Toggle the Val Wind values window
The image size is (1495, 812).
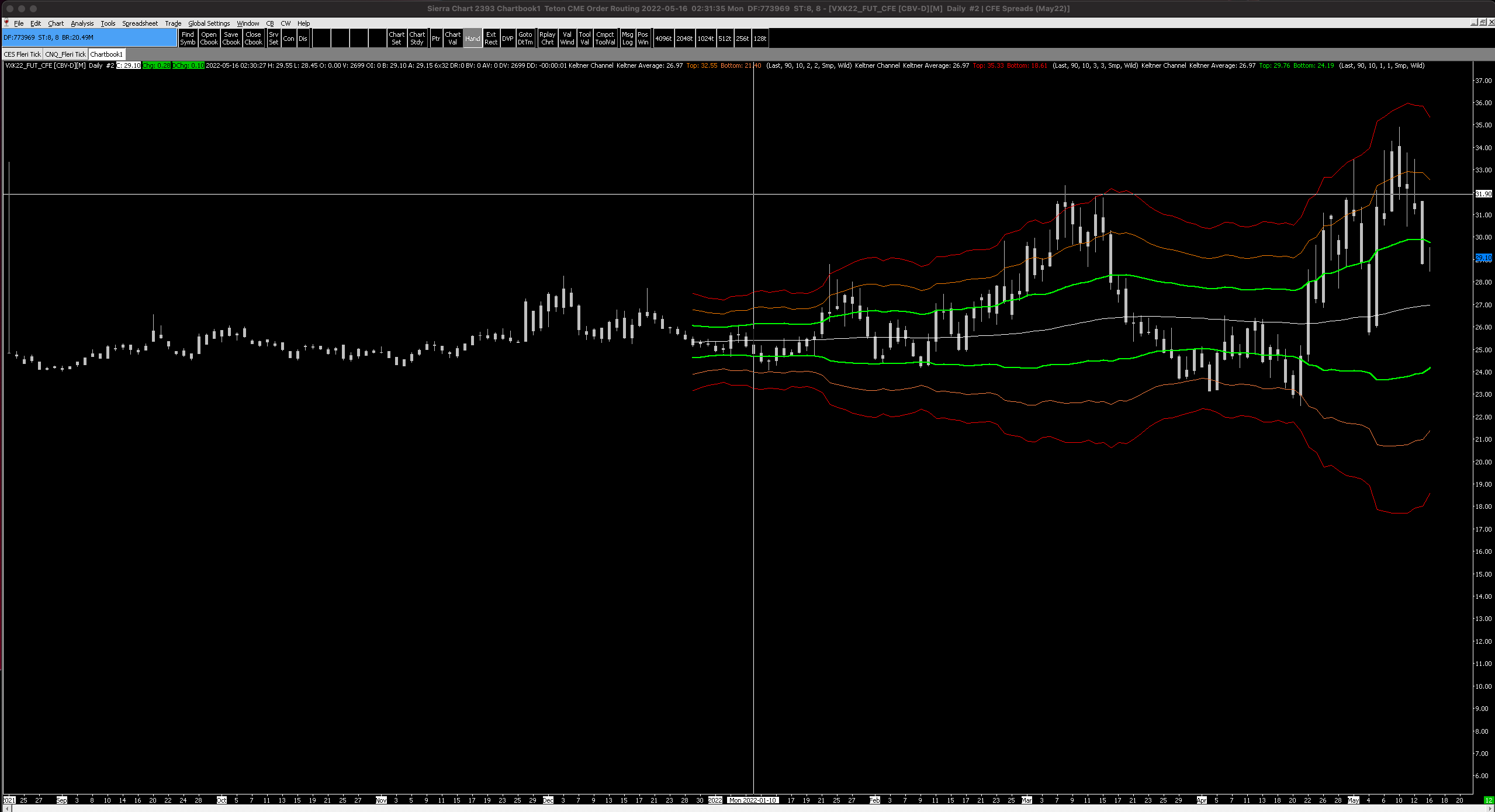[567, 39]
